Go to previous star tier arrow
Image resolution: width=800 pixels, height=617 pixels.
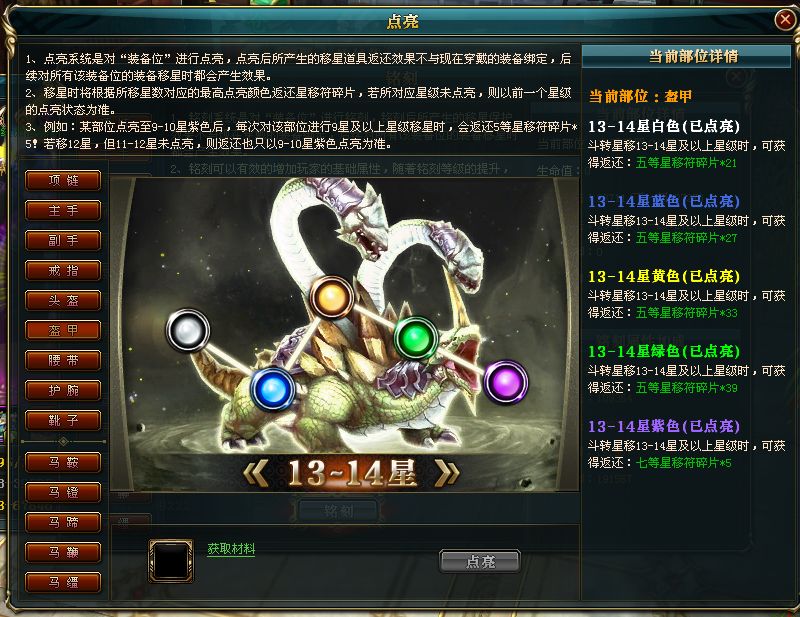257,472
